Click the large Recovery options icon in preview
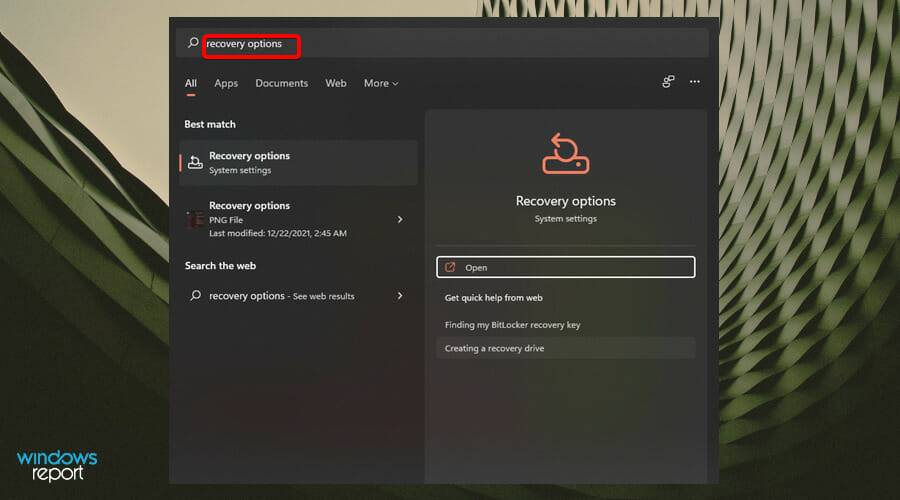The width and height of the screenshot is (900, 500). [x=565, y=153]
